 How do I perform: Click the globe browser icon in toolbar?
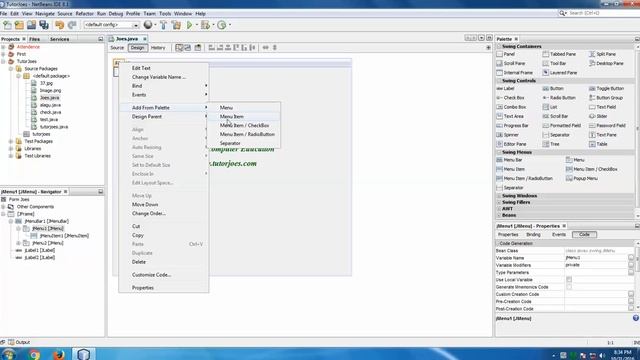tap(148, 25)
